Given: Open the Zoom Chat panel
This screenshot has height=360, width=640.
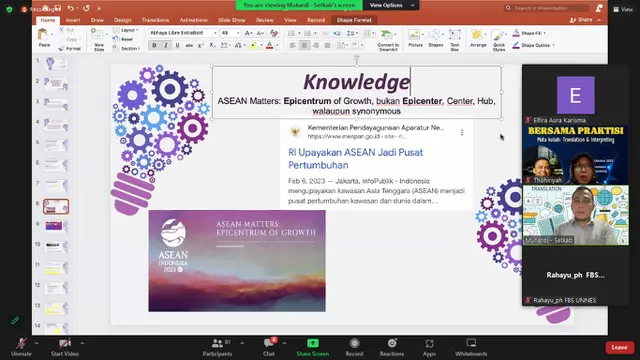Looking at the screenshot, I should tap(269, 347).
